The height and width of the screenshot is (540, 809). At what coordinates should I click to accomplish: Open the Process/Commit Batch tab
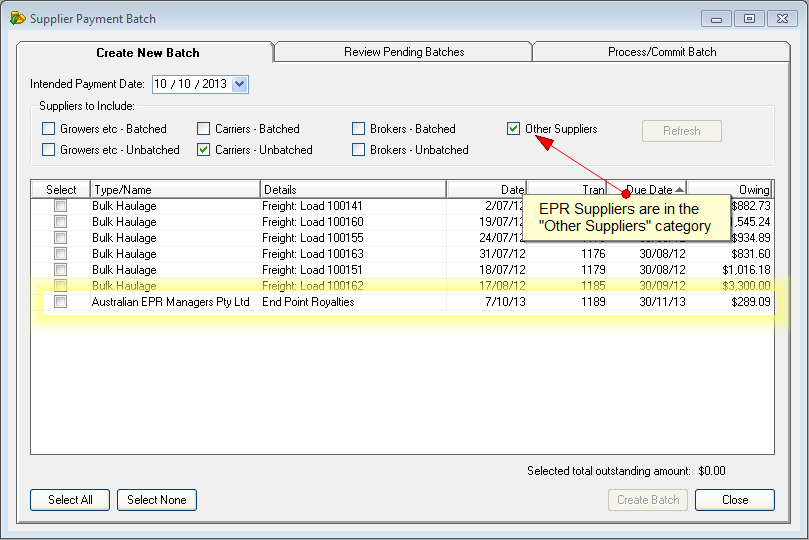click(662, 52)
